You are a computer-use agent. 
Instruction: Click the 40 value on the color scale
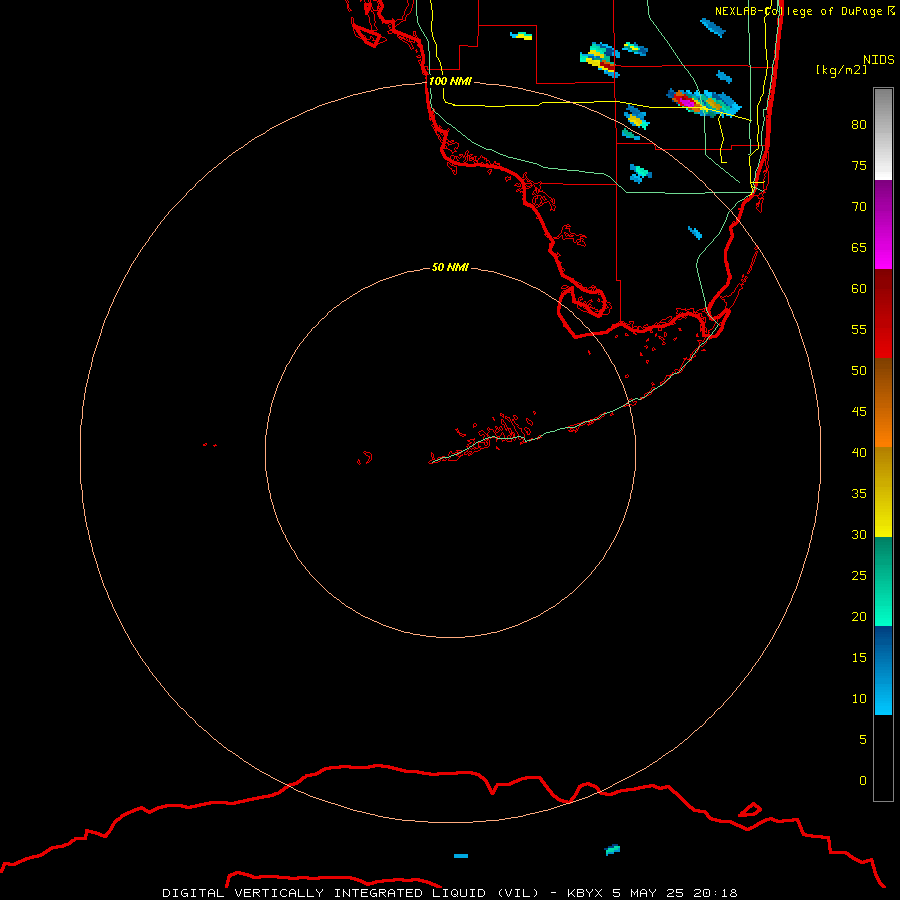click(859, 453)
